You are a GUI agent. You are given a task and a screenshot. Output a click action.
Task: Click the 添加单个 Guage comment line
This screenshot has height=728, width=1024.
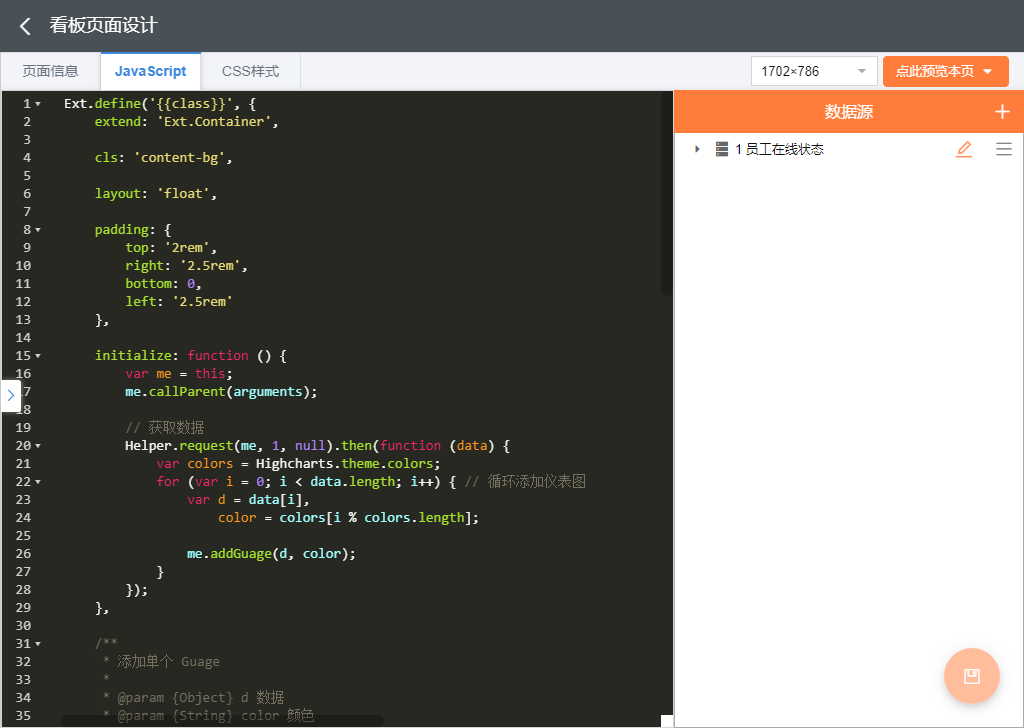pos(161,662)
